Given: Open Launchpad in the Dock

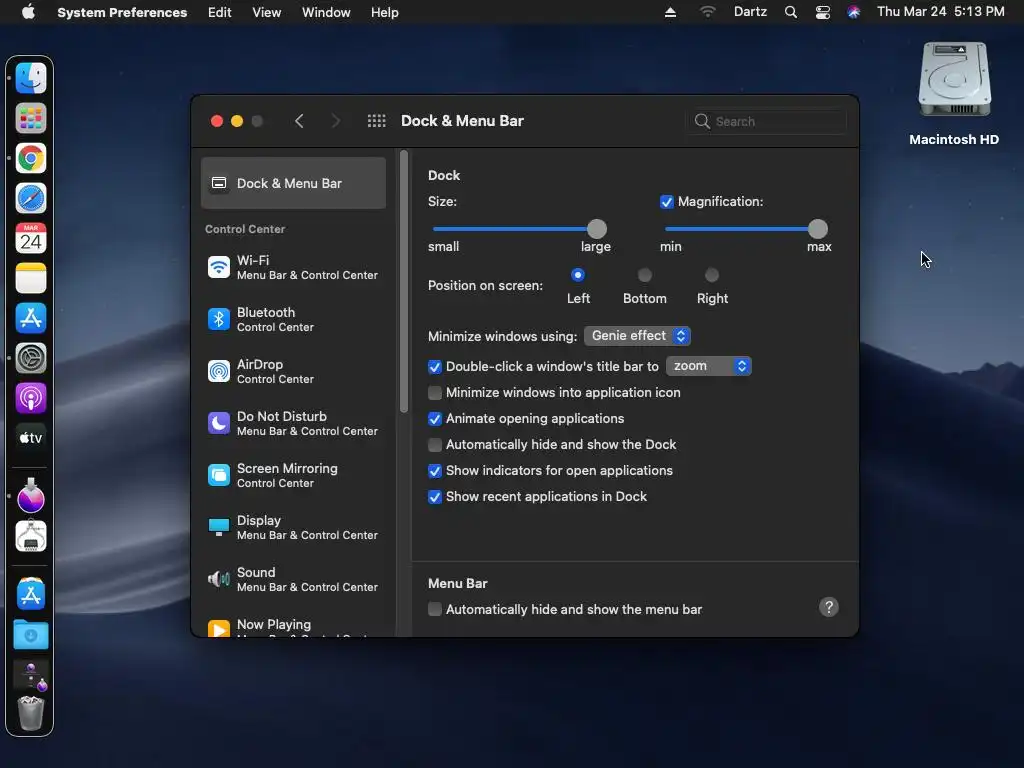Looking at the screenshot, I should click(31, 118).
